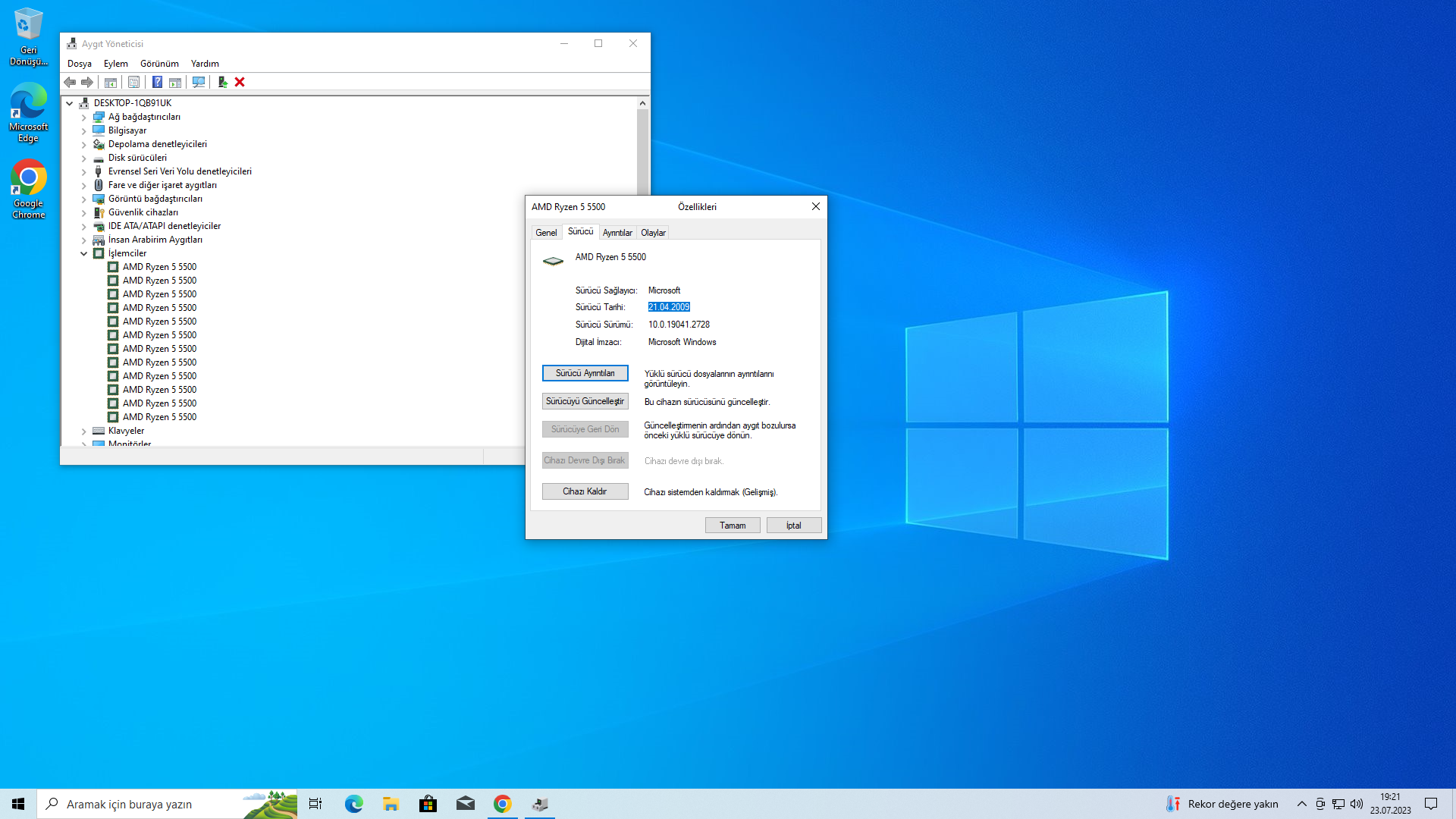Image resolution: width=1456 pixels, height=819 pixels.
Task: Collapse the İşlemciler tree node
Action: point(84,253)
